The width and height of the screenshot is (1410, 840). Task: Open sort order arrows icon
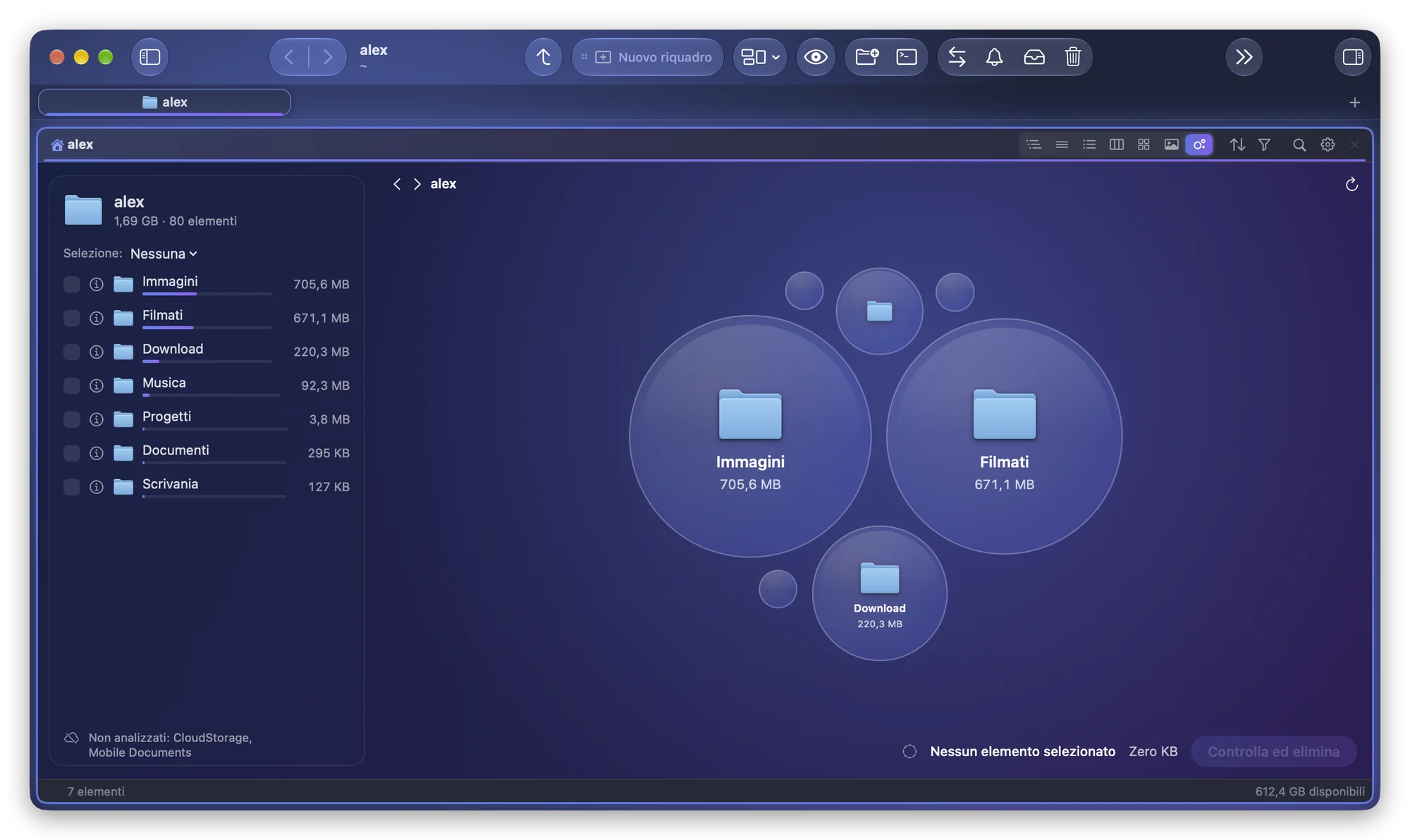[1237, 144]
